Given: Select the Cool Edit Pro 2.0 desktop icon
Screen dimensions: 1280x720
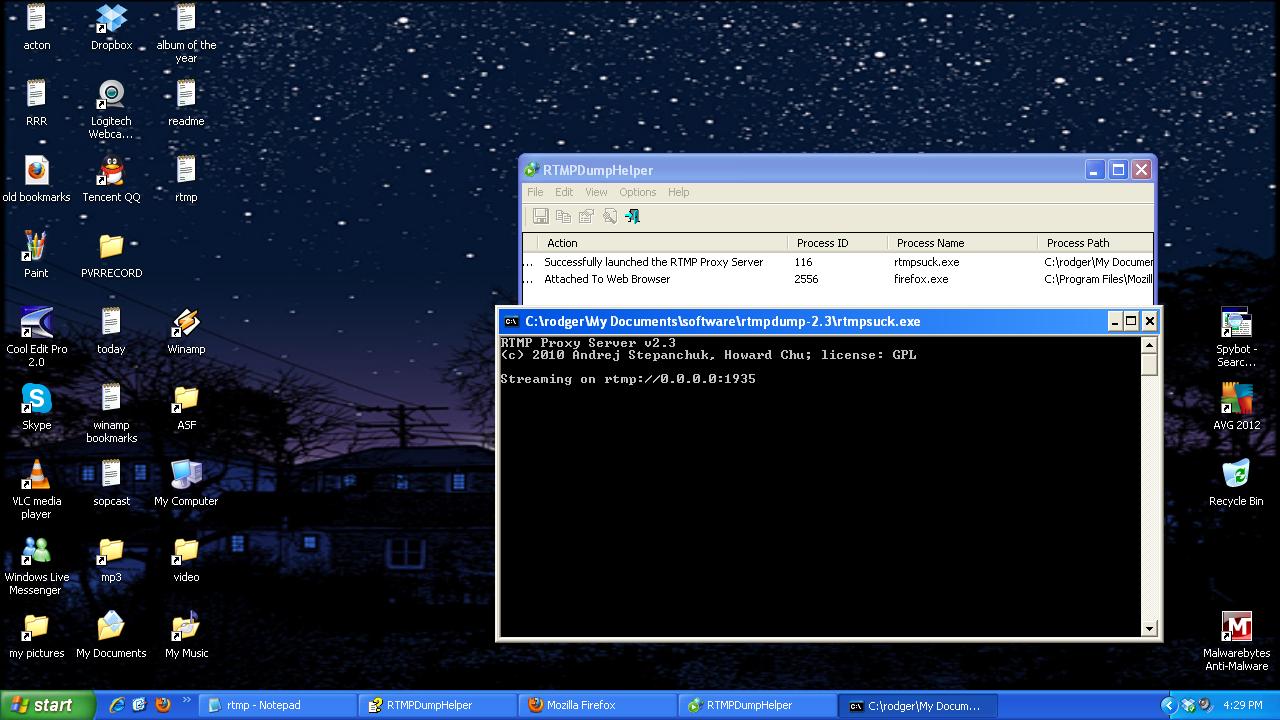Looking at the screenshot, I should [x=36, y=322].
